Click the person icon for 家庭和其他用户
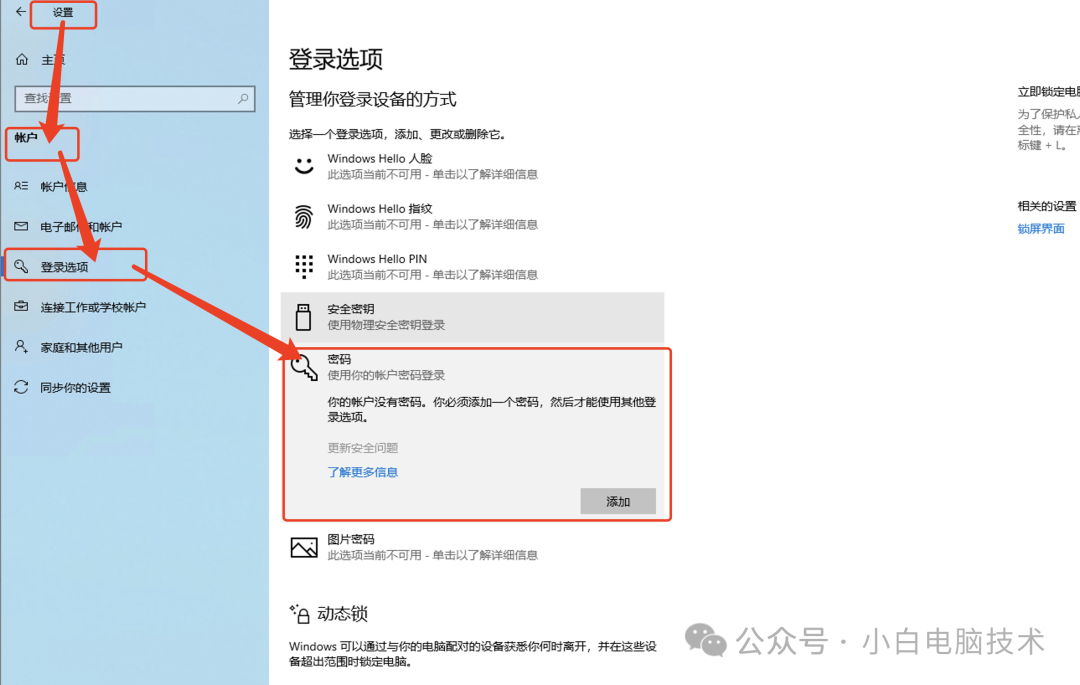This screenshot has width=1080, height=685. [x=21, y=346]
